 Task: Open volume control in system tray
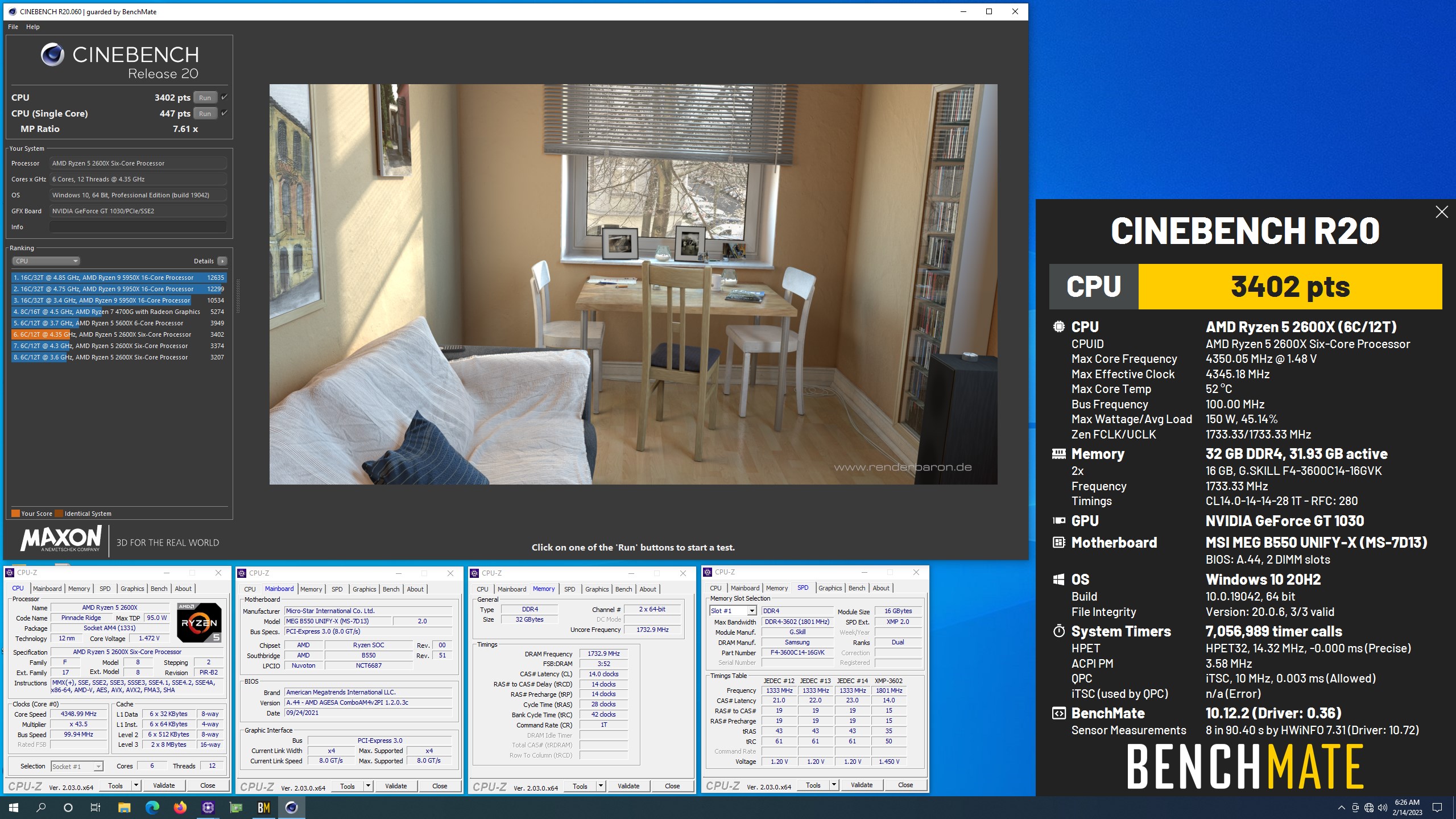coord(1382,808)
